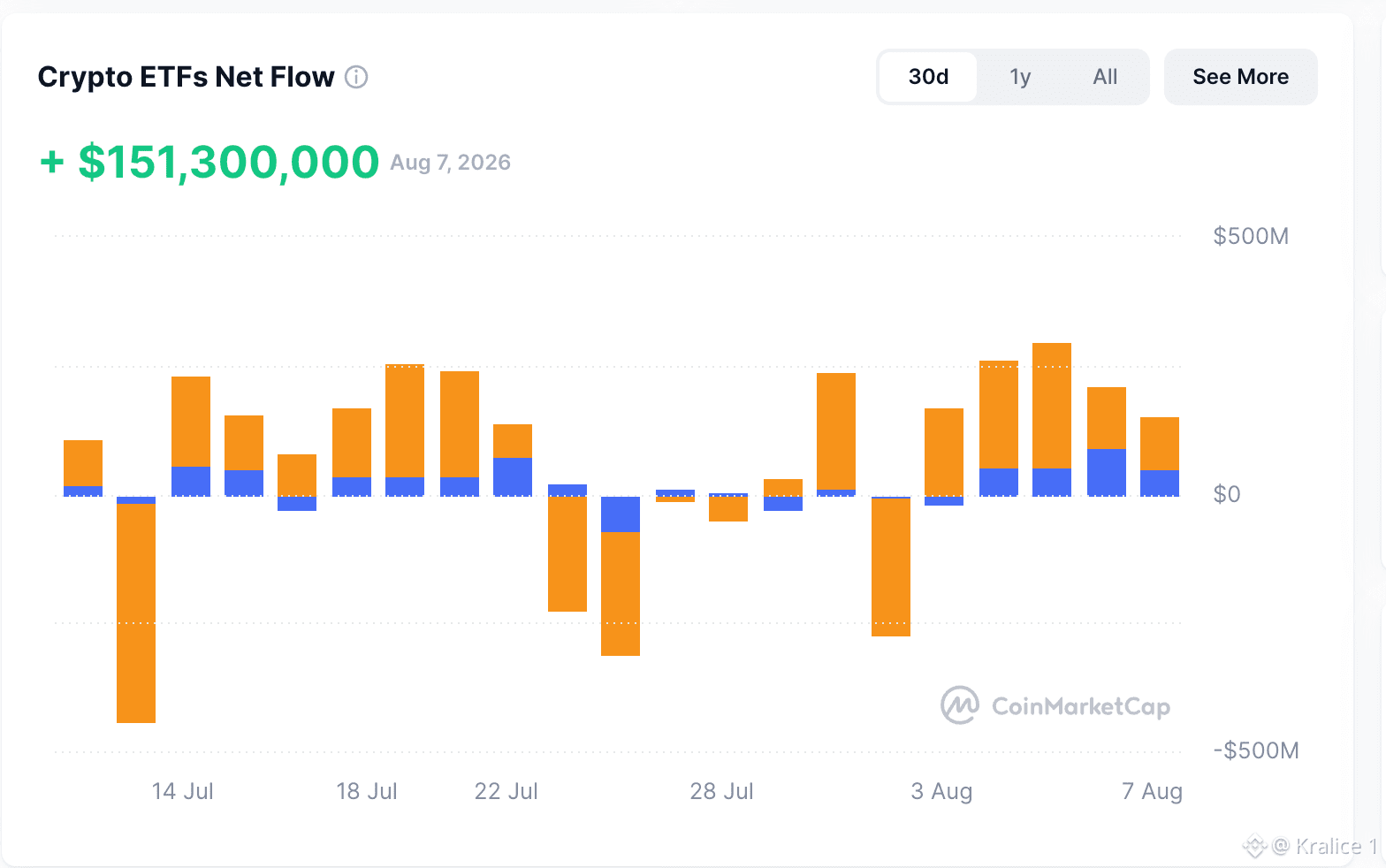Click the 3 Aug date label
Viewport: 1386px width, 868px height.
pos(942,791)
